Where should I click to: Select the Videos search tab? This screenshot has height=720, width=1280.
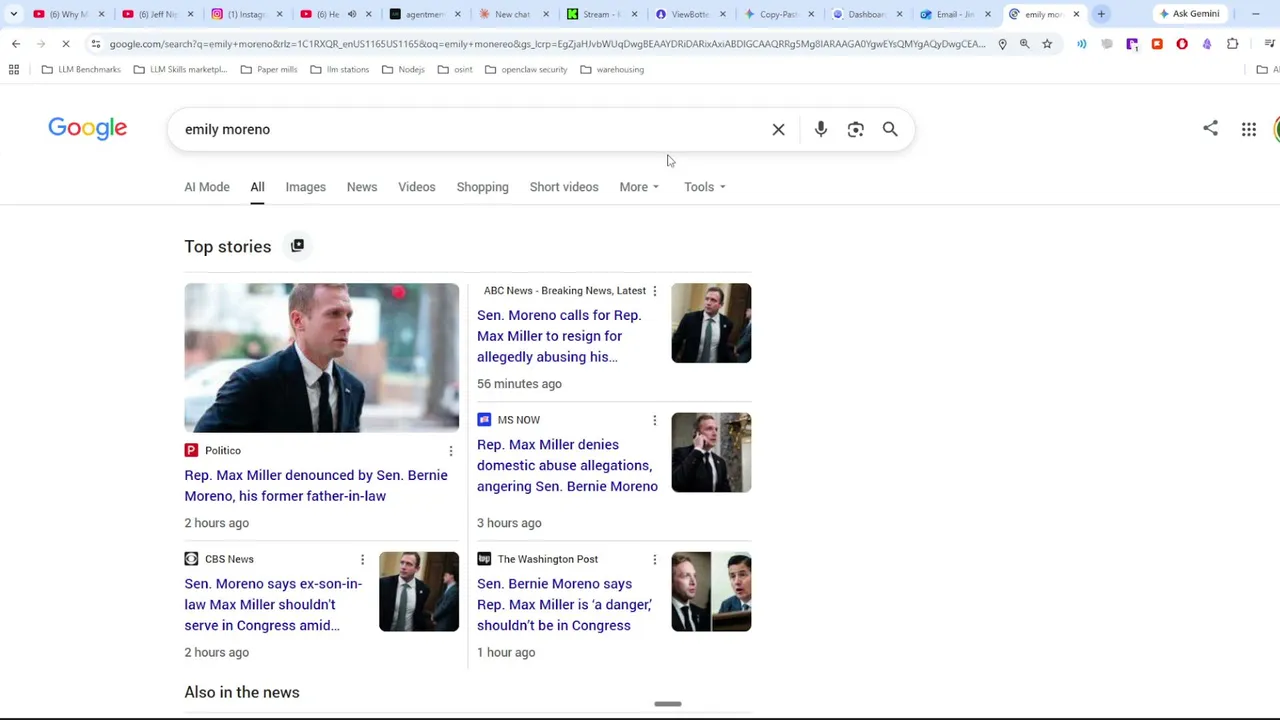point(417,187)
